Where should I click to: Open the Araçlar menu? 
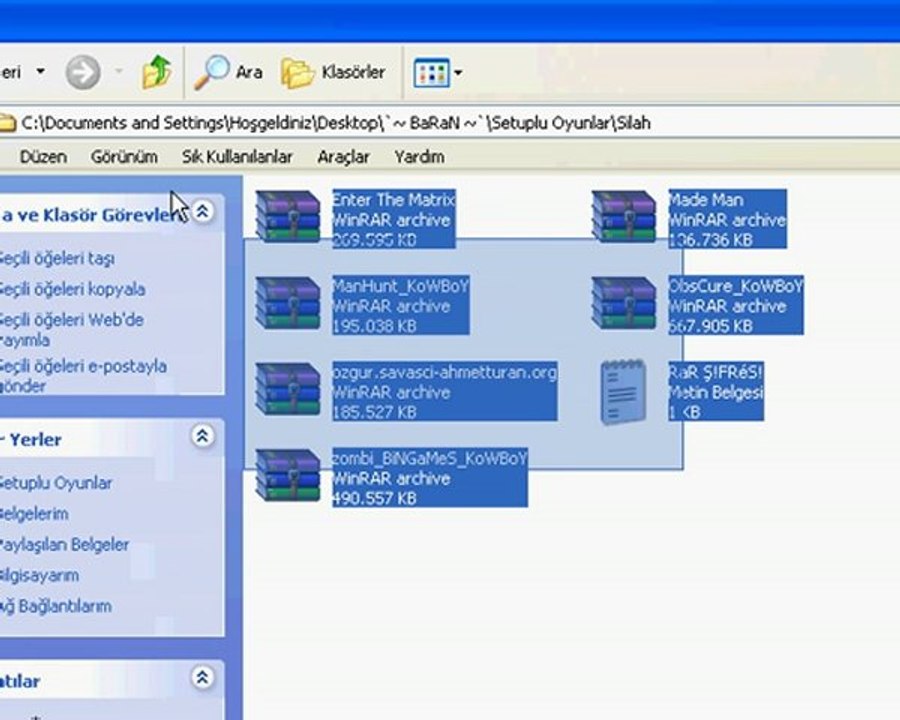(343, 157)
